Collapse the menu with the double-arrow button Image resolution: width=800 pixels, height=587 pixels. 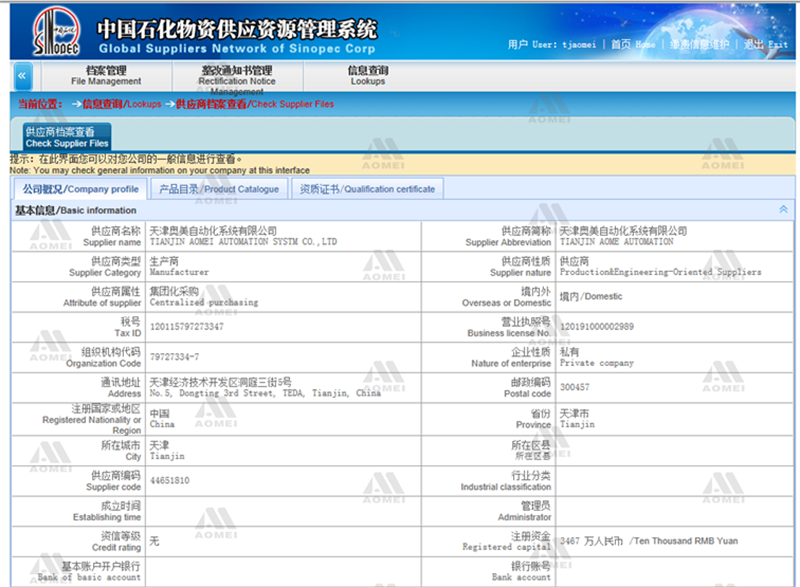(x=22, y=76)
